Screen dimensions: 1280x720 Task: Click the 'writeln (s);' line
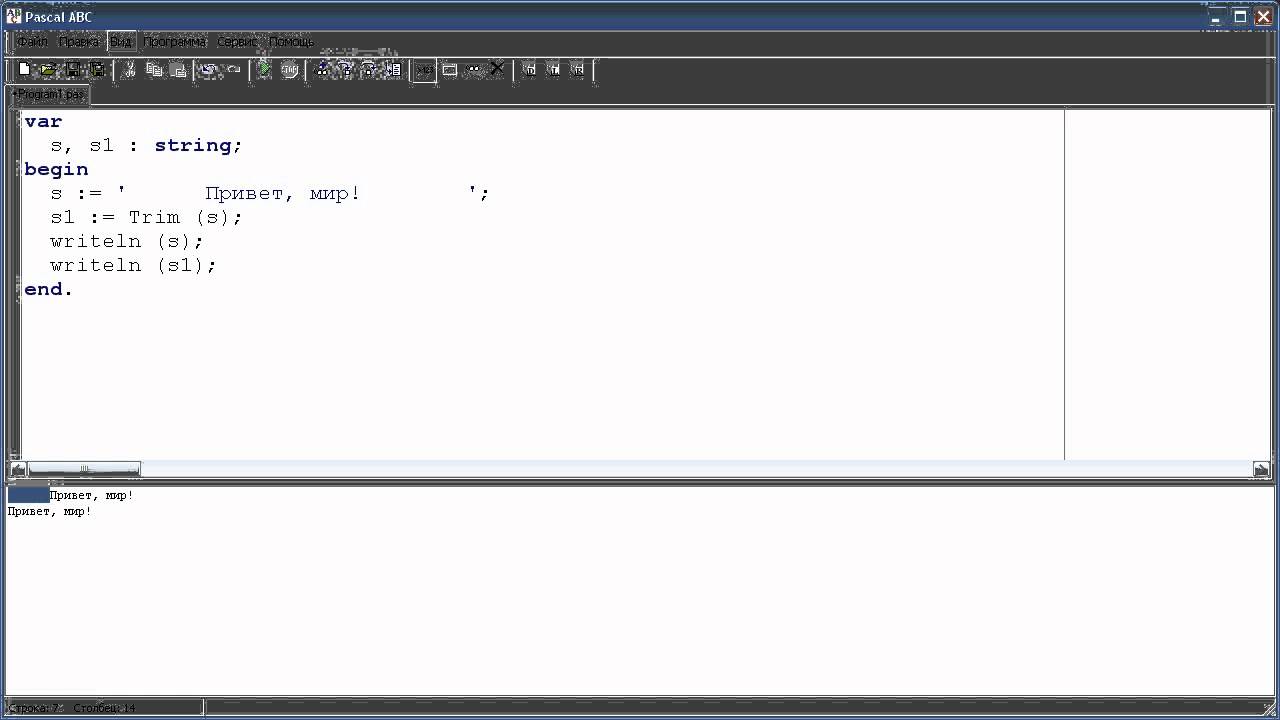tap(127, 241)
